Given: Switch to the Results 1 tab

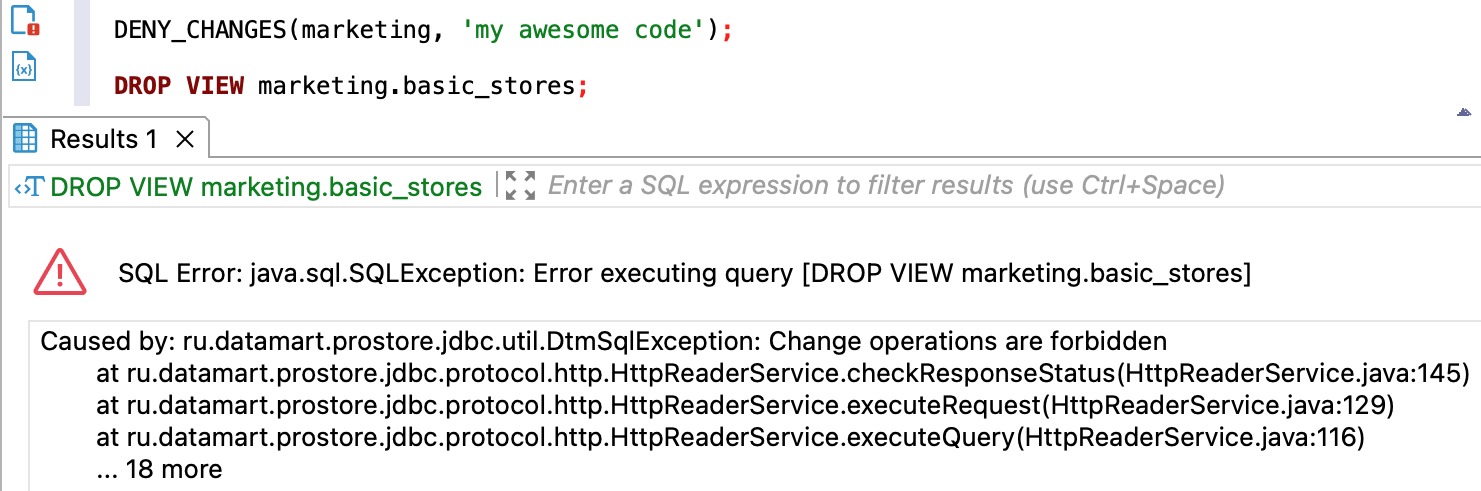Looking at the screenshot, I should pyautogui.click(x=103, y=139).
